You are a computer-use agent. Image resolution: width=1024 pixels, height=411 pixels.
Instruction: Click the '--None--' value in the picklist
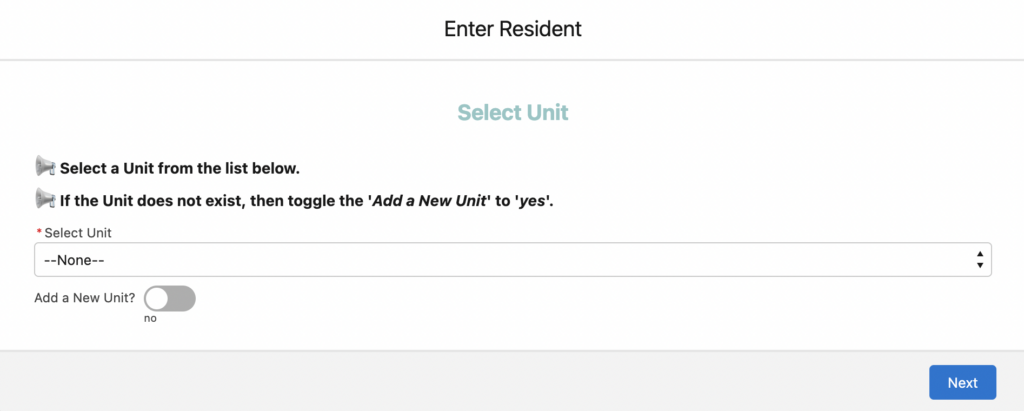tap(74, 260)
